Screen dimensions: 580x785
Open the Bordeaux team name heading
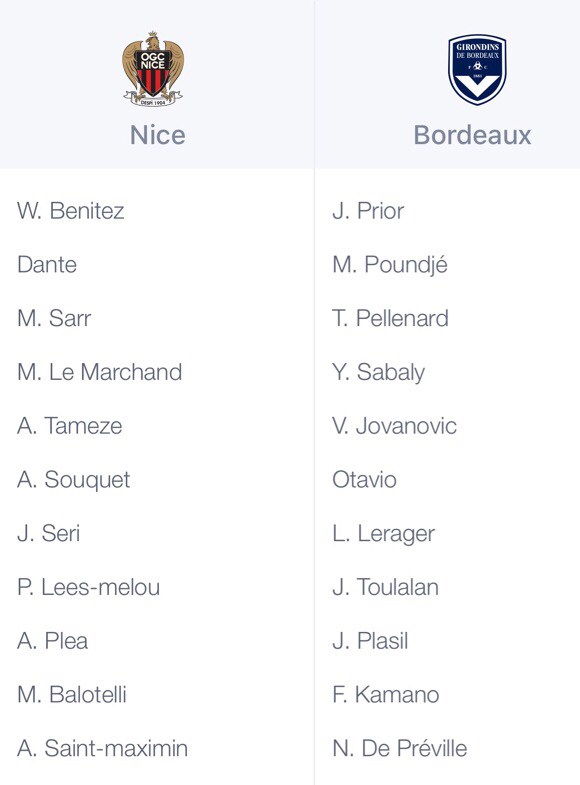(x=472, y=135)
